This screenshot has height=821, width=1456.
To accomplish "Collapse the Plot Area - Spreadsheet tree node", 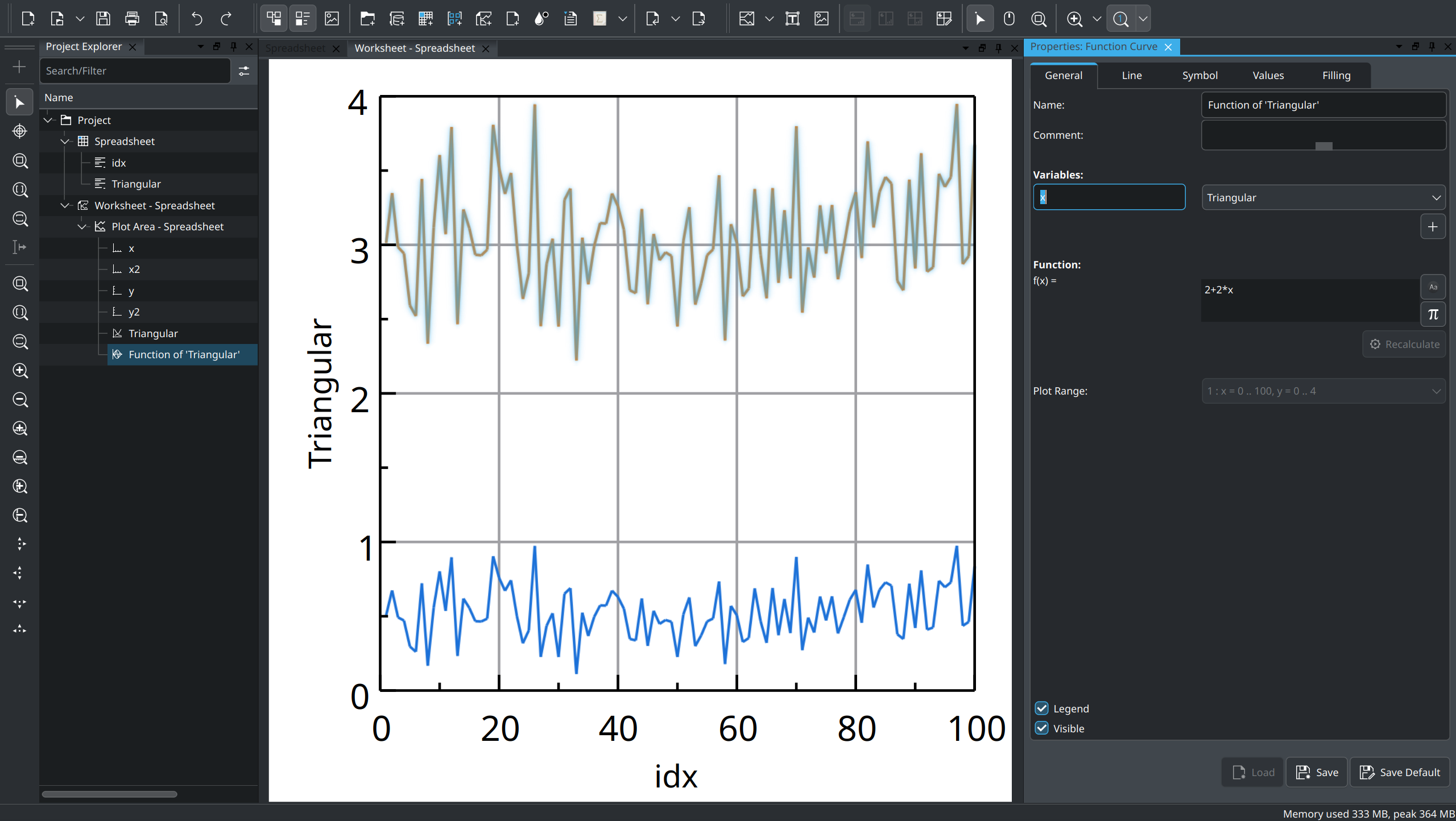I will [82, 227].
